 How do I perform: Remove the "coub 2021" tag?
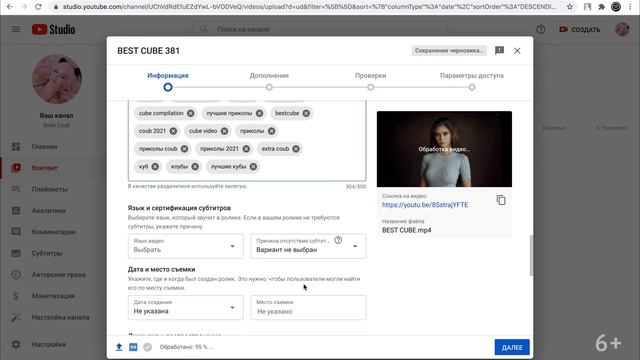tap(173, 131)
